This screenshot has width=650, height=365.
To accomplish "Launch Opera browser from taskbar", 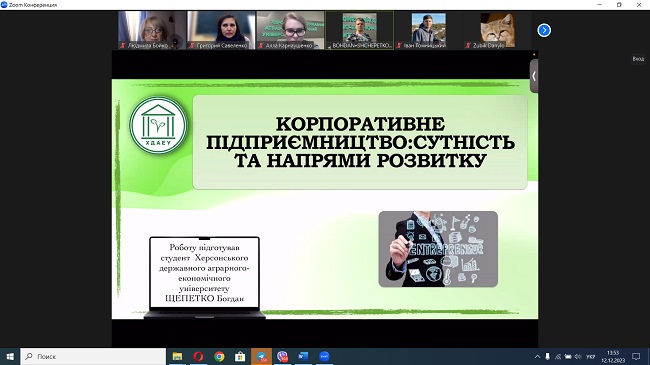I will pyautogui.click(x=198, y=356).
